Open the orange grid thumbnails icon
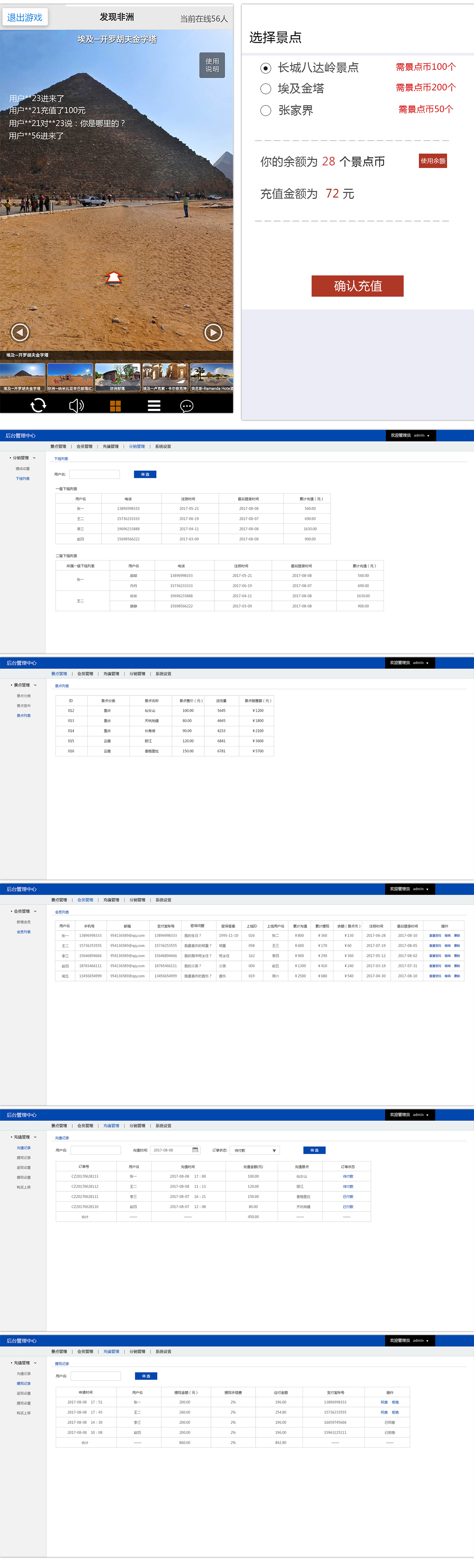 (115, 406)
